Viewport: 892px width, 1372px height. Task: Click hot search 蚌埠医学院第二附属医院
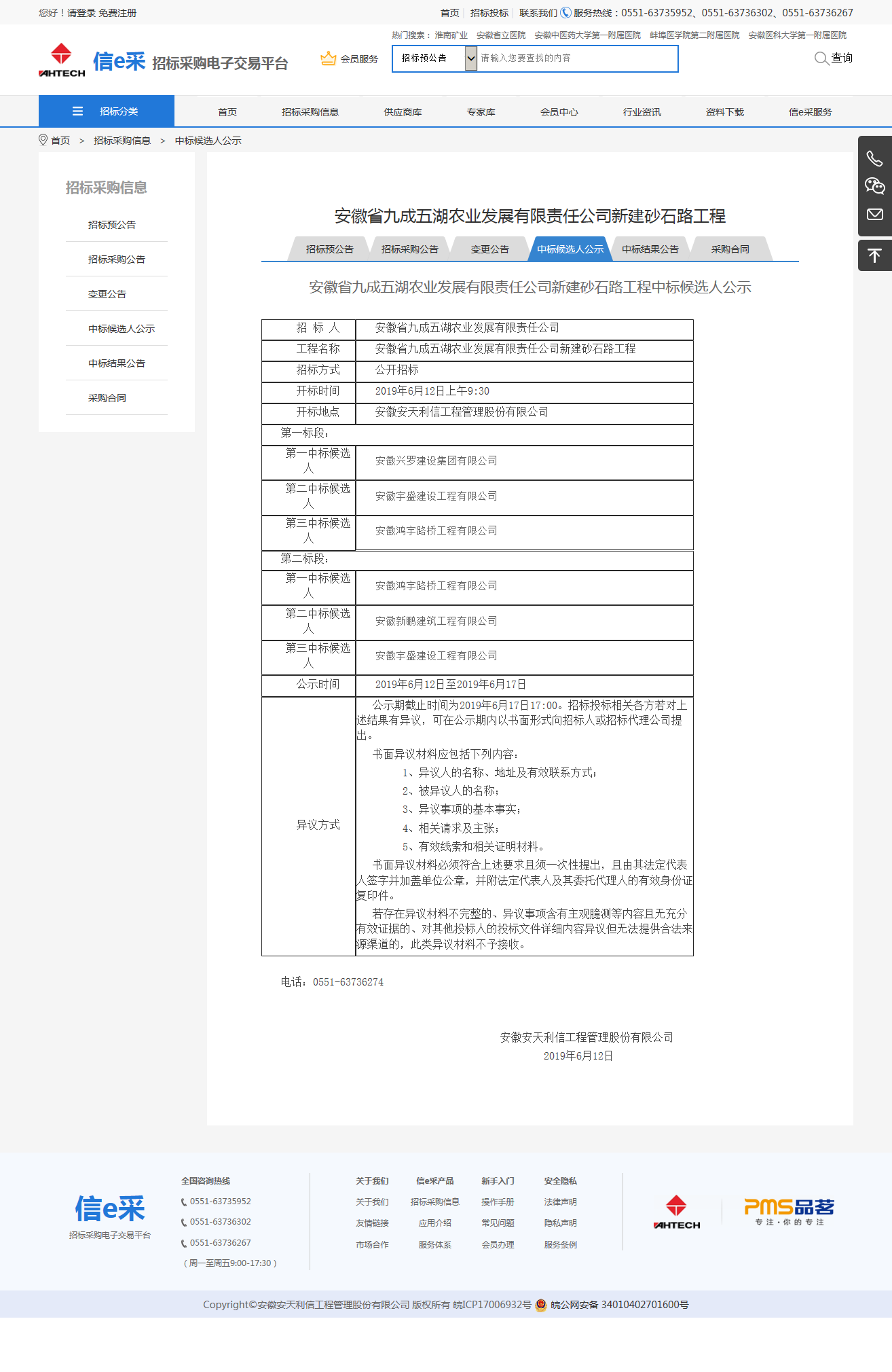694,35
